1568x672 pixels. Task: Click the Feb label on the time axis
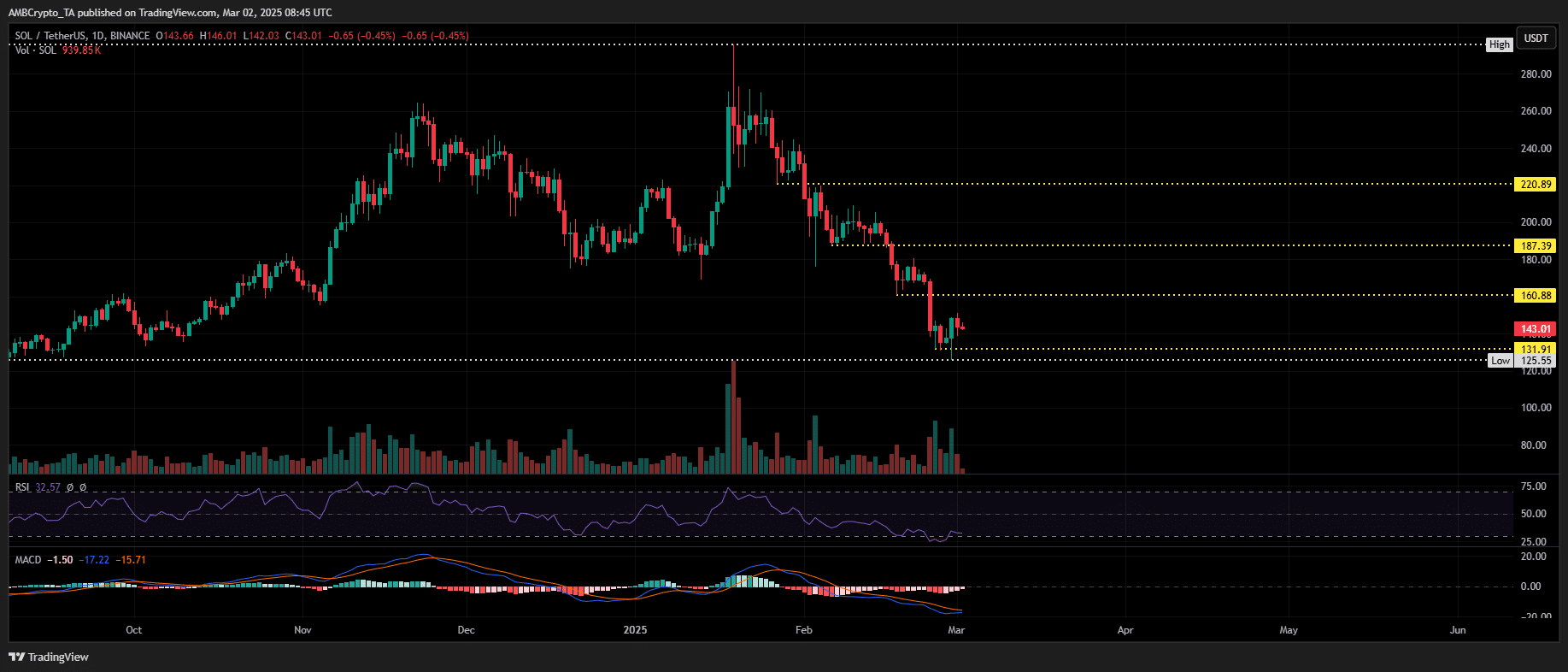coord(803,630)
